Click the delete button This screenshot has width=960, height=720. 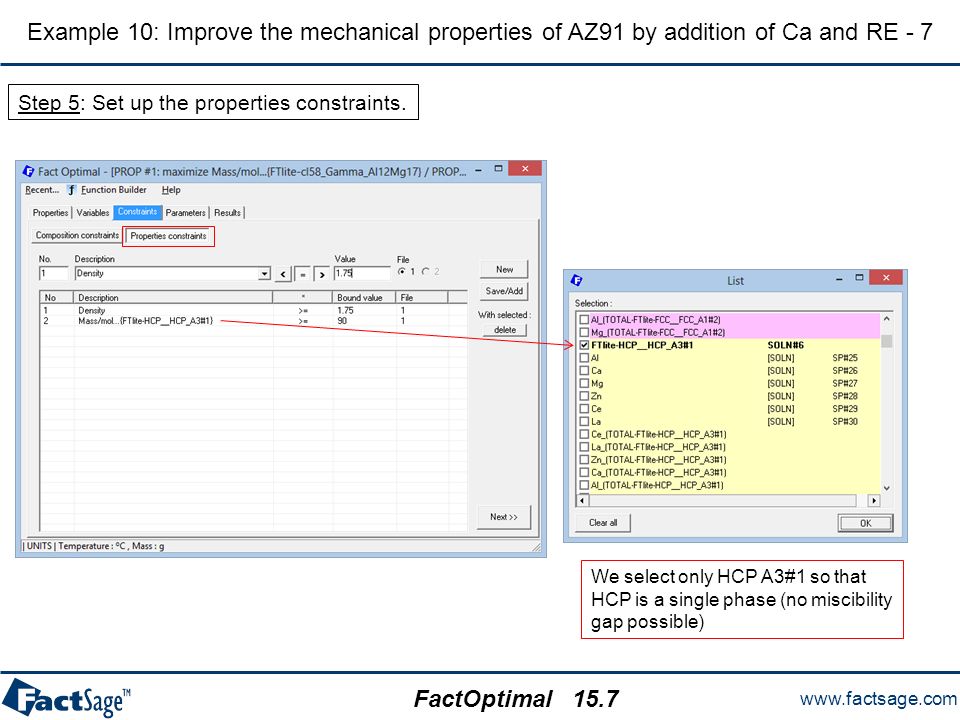click(x=504, y=330)
